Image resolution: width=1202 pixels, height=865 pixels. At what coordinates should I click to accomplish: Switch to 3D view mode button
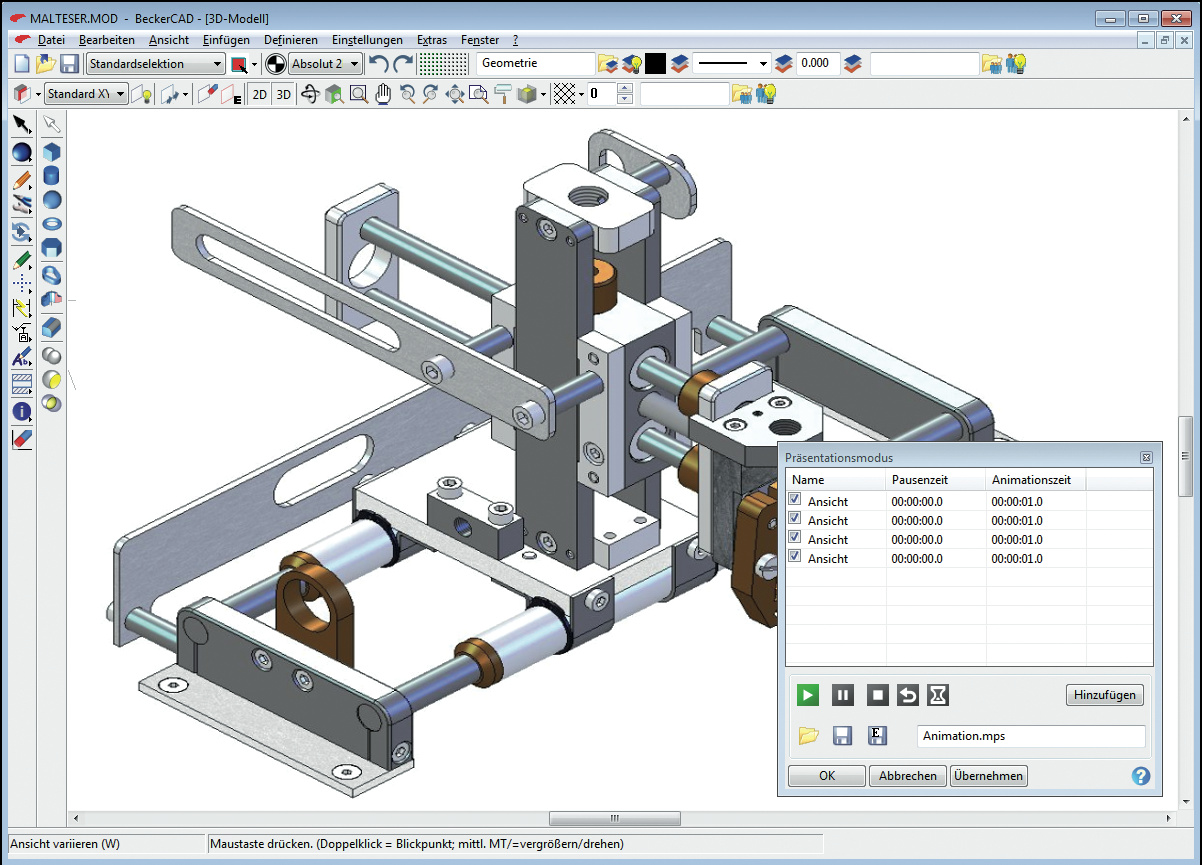[x=284, y=94]
